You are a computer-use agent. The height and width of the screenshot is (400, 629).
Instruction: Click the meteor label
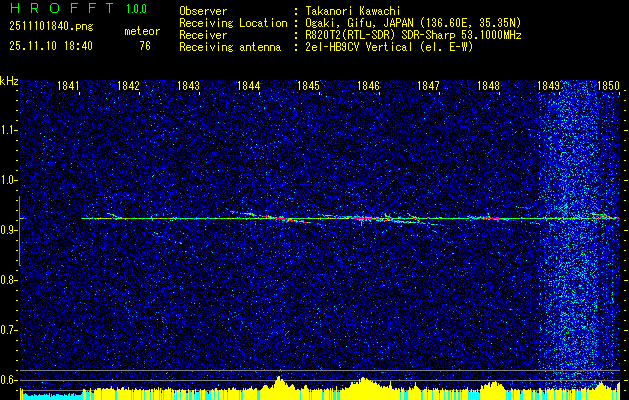click(142, 31)
